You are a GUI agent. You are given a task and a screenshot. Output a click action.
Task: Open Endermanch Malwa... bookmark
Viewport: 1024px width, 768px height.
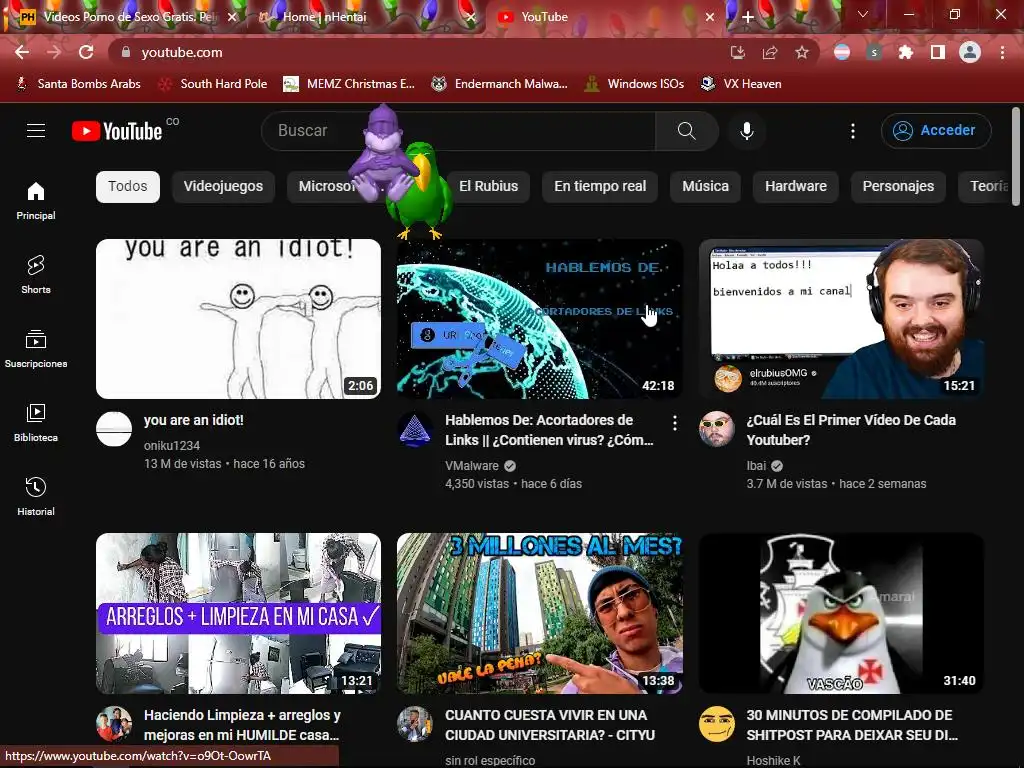(x=500, y=84)
